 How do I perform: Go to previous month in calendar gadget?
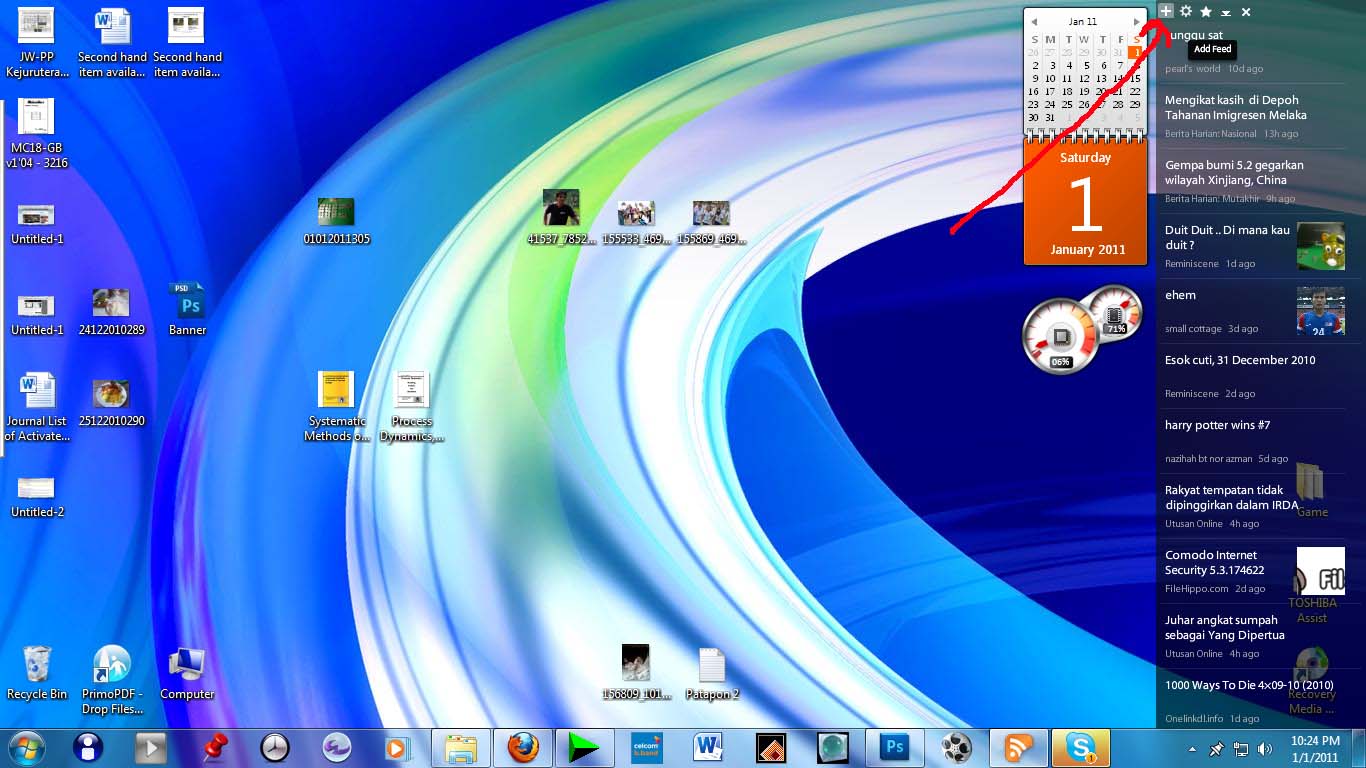(x=1034, y=22)
